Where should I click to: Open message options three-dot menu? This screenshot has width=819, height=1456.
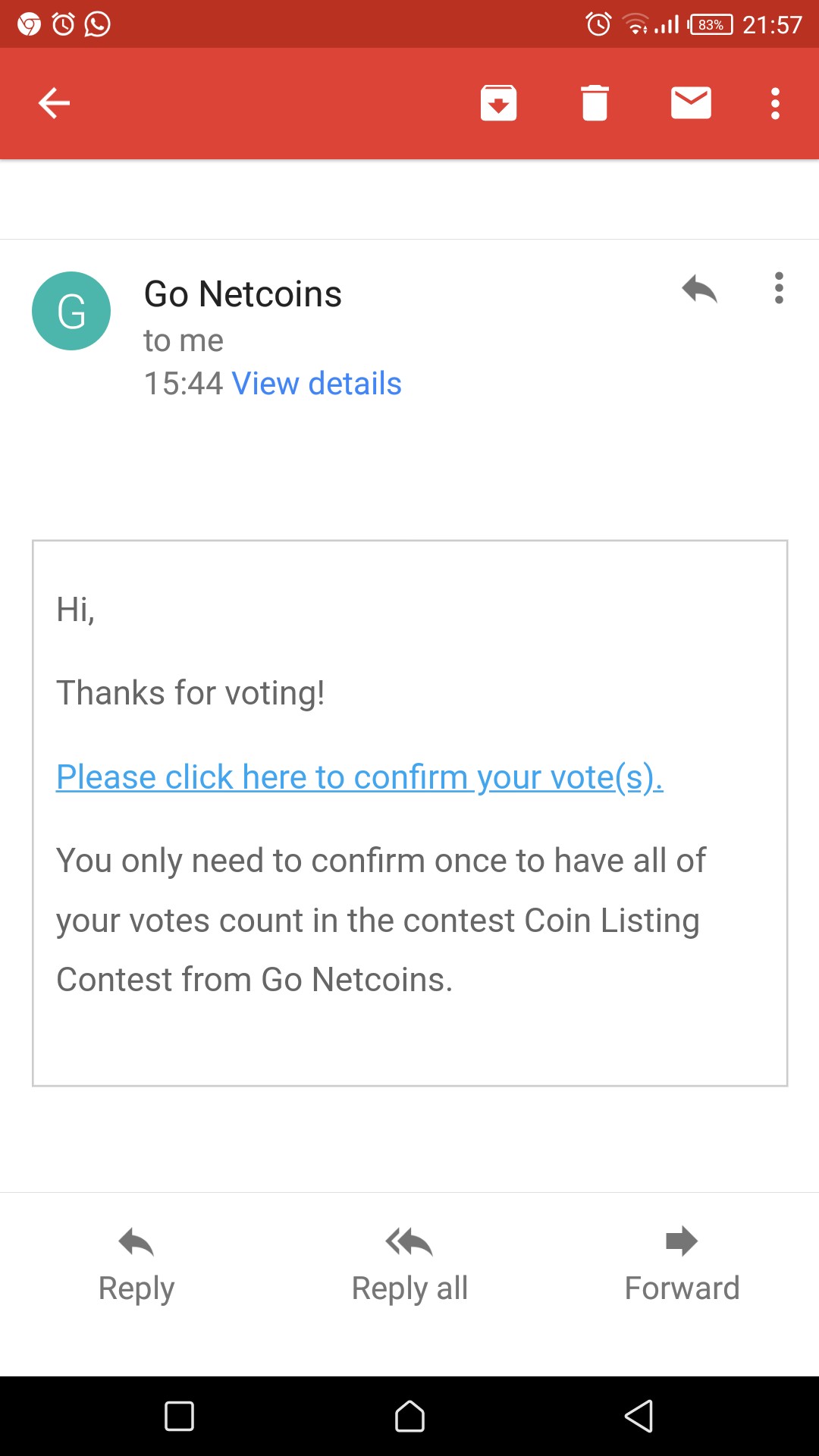779,288
